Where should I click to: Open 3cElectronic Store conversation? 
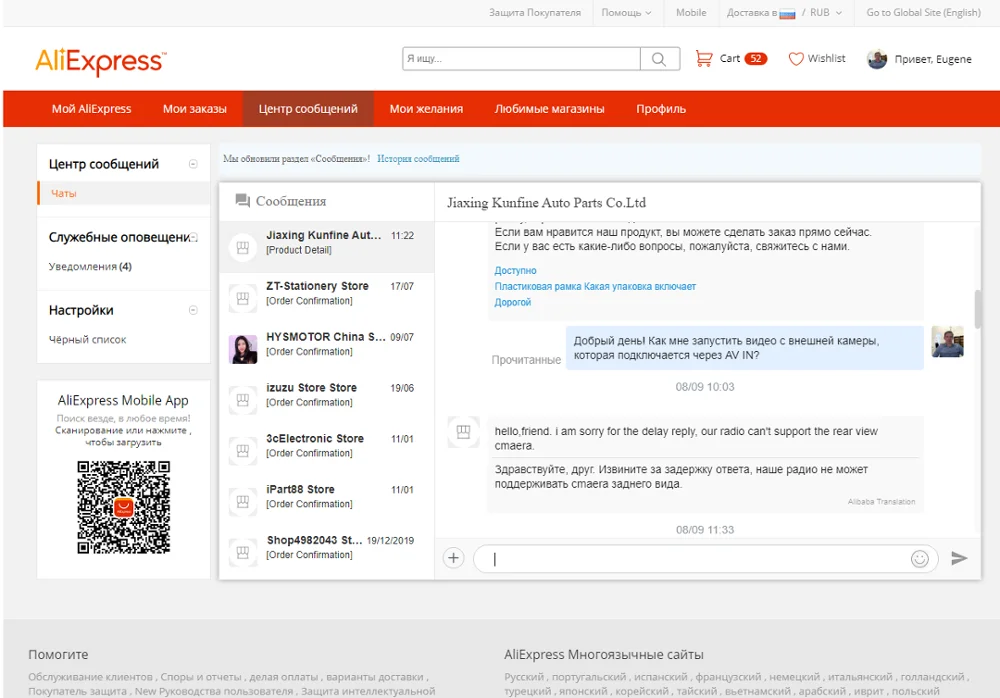tap(327, 450)
